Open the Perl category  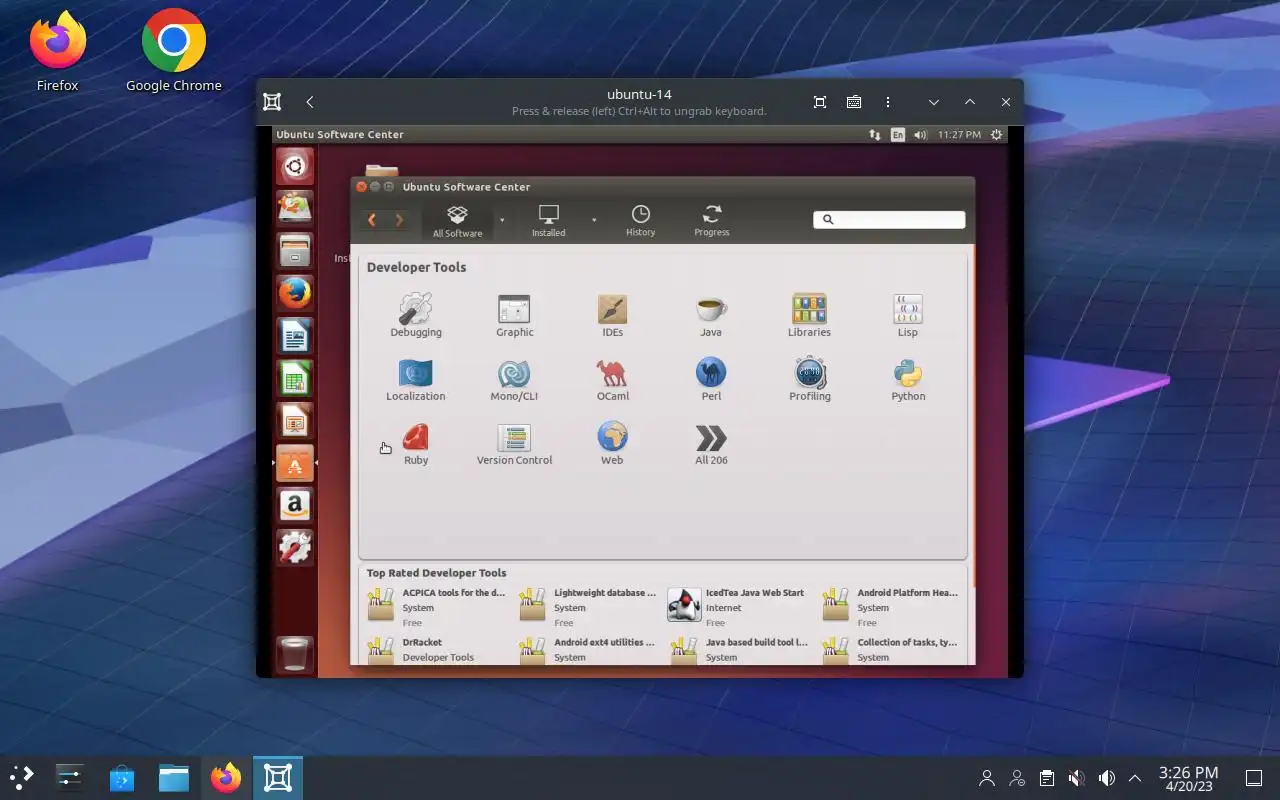click(x=711, y=379)
